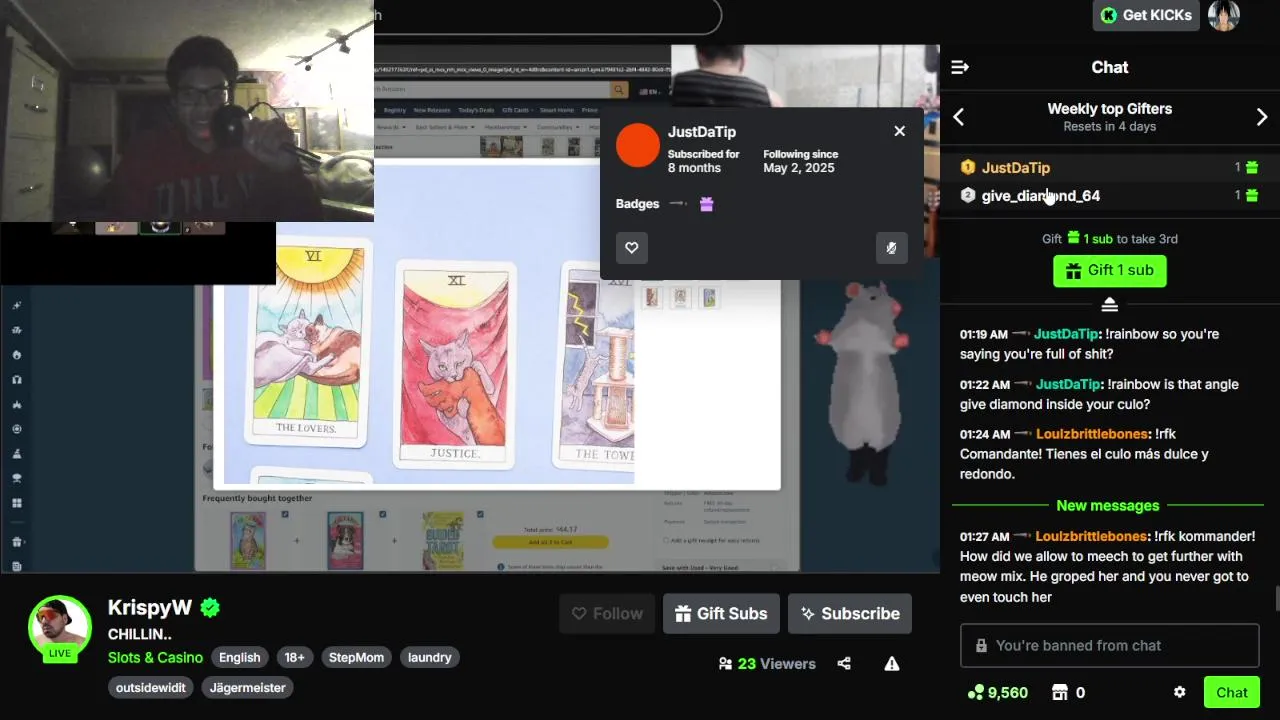Click the sparkle icon in stream sidebar
The width and height of the screenshot is (1280, 720).
[17, 305]
